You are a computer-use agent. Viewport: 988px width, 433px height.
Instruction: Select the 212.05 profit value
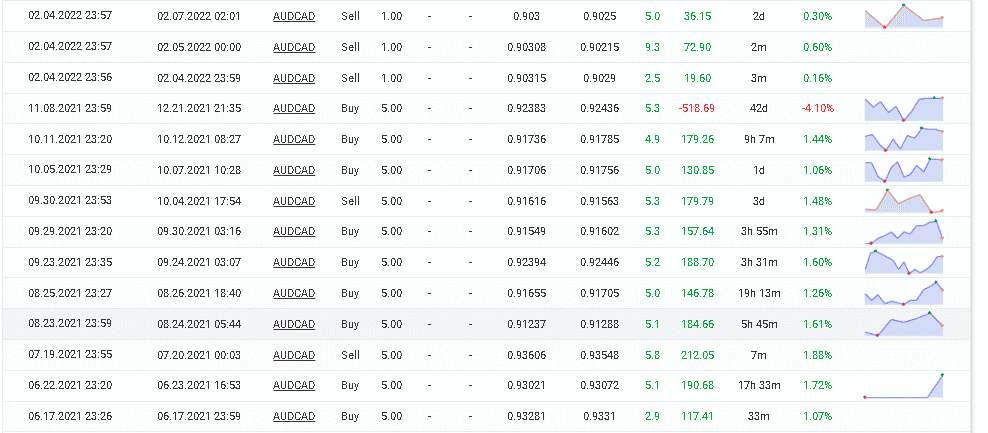click(698, 355)
